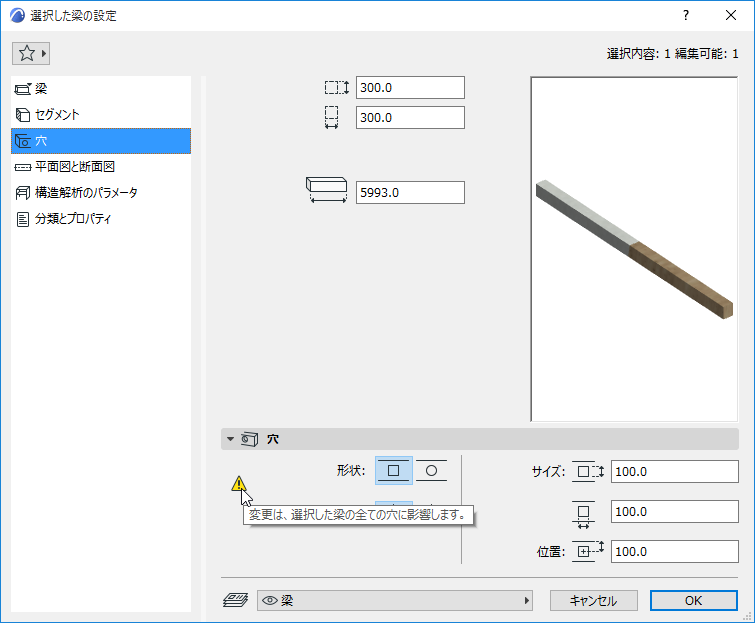Click the beam height icon beside the first 300.0
The width and height of the screenshot is (755, 623).
(x=337, y=88)
